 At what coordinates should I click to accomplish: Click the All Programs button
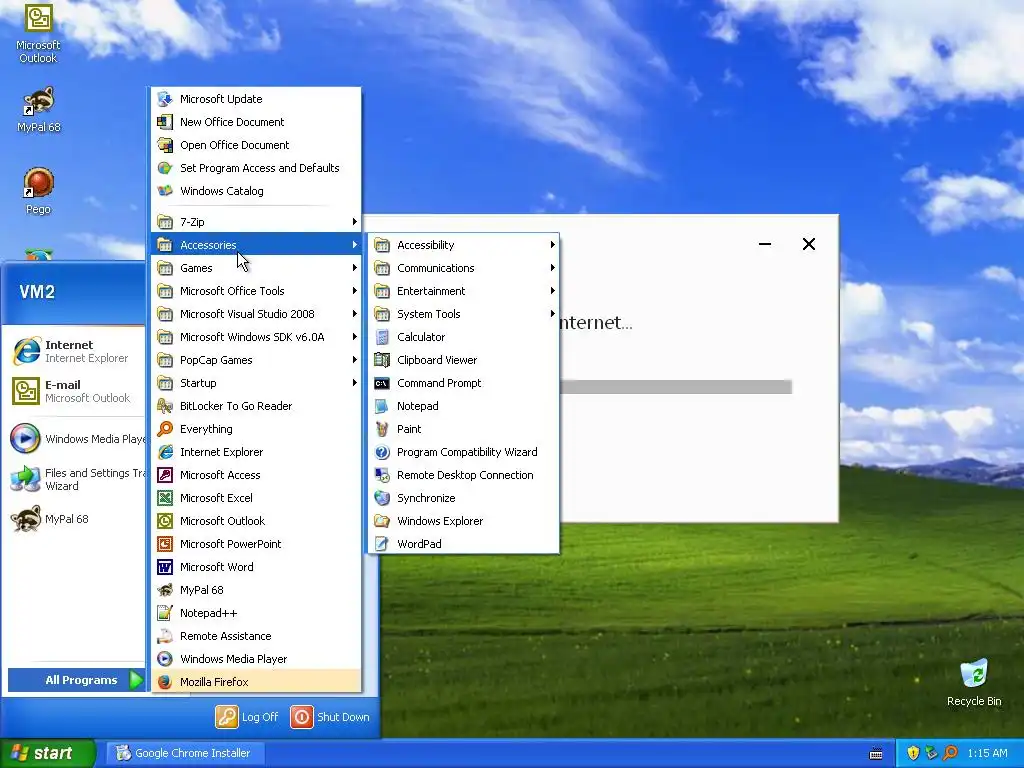tap(76, 680)
